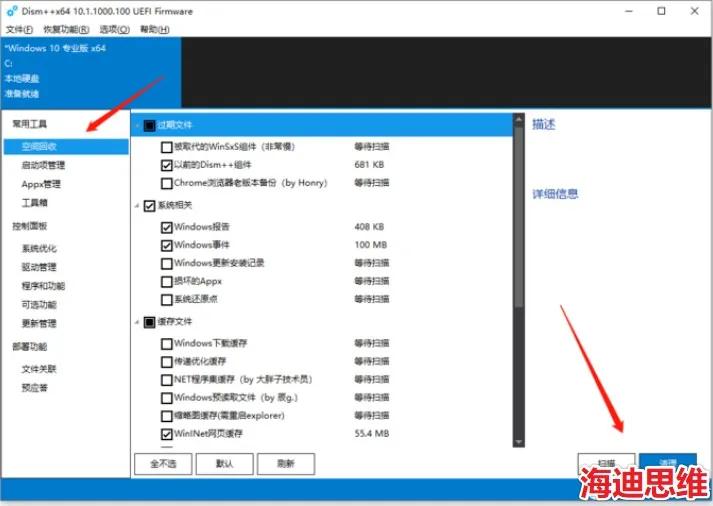Collapse the 过期文件 group arrow

tap(137, 125)
